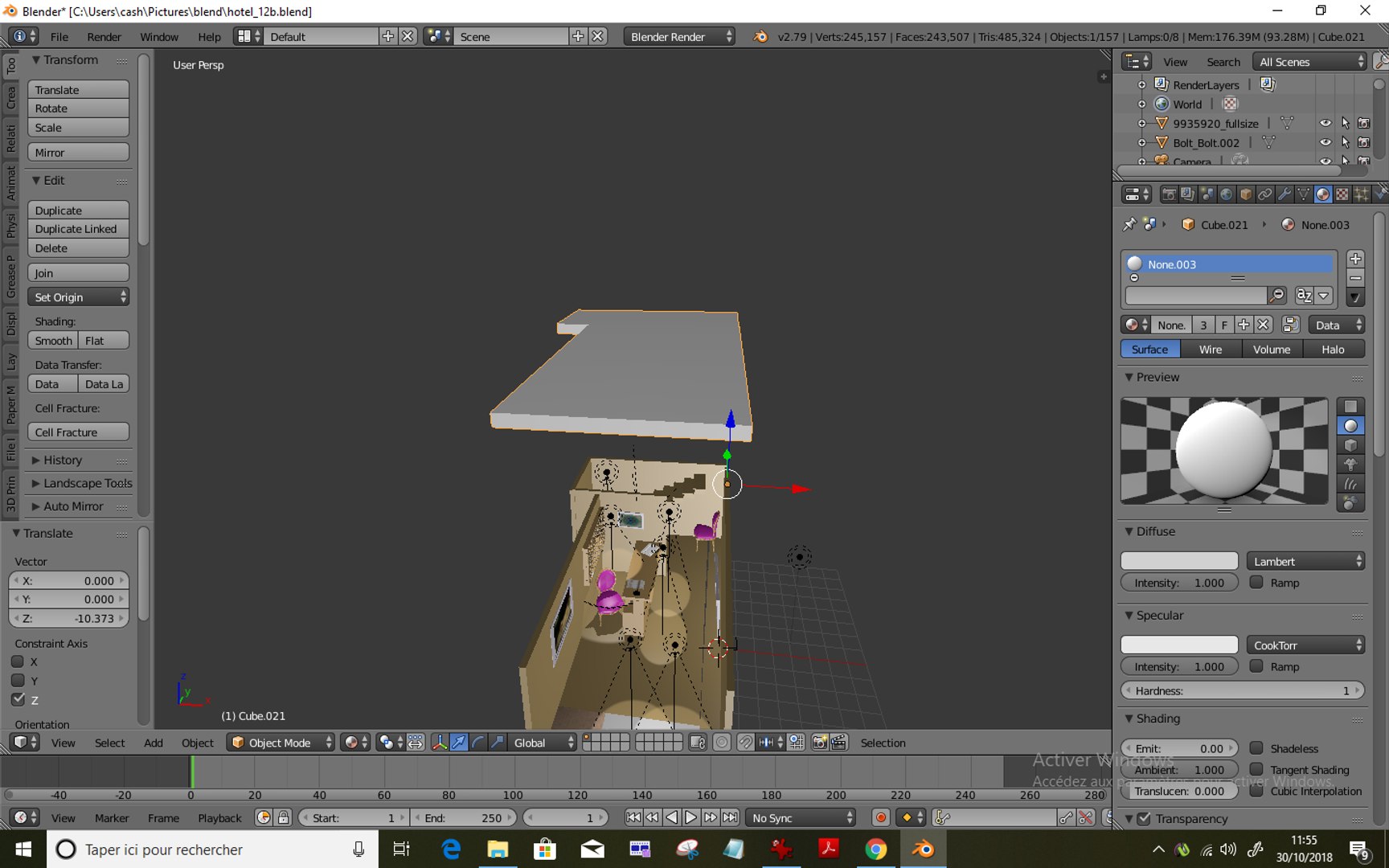Image resolution: width=1389 pixels, height=868 pixels.
Task: Select the hair strands preview shape
Action: click(1350, 484)
